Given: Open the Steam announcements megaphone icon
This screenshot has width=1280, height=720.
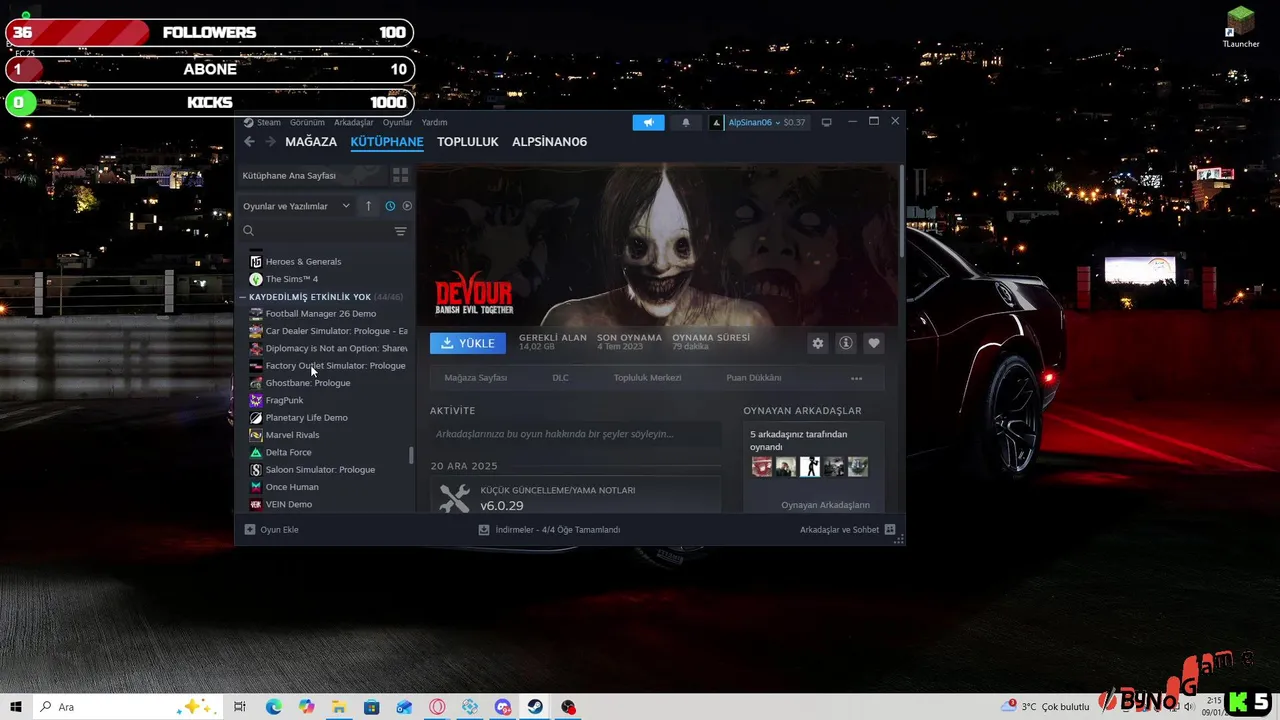Looking at the screenshot, I should pyautogui.click(x=648, y=122).
